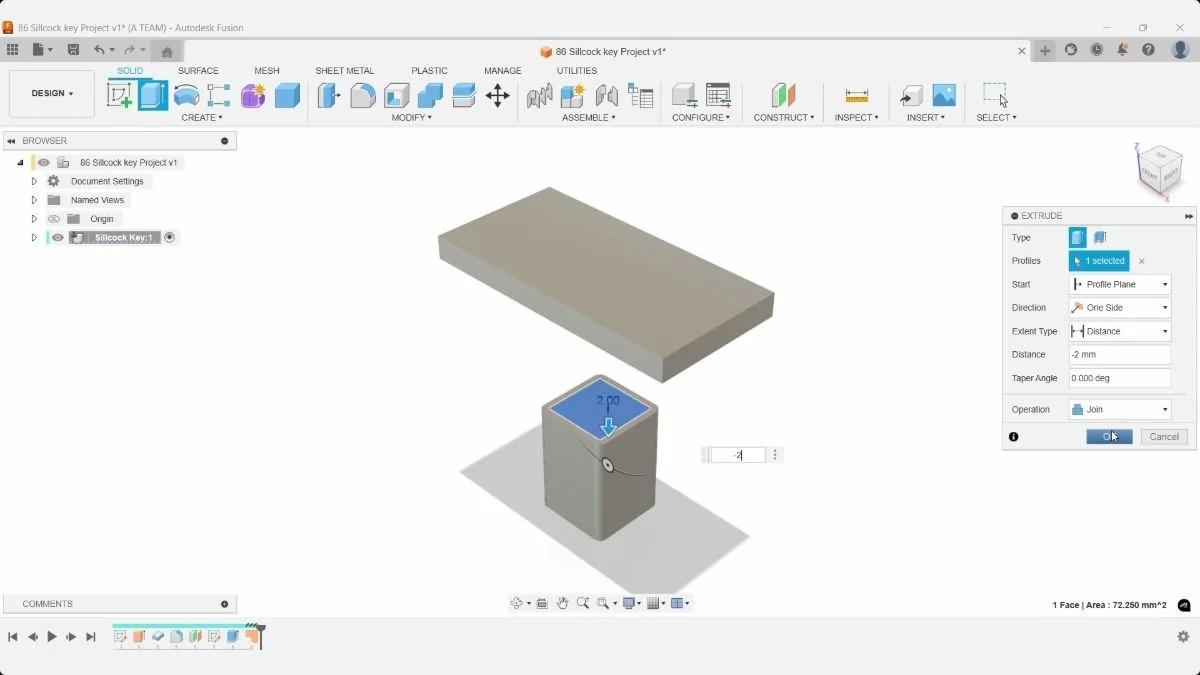
Task: Select the As-built Joint tool
Action: [x=606, y=95]
